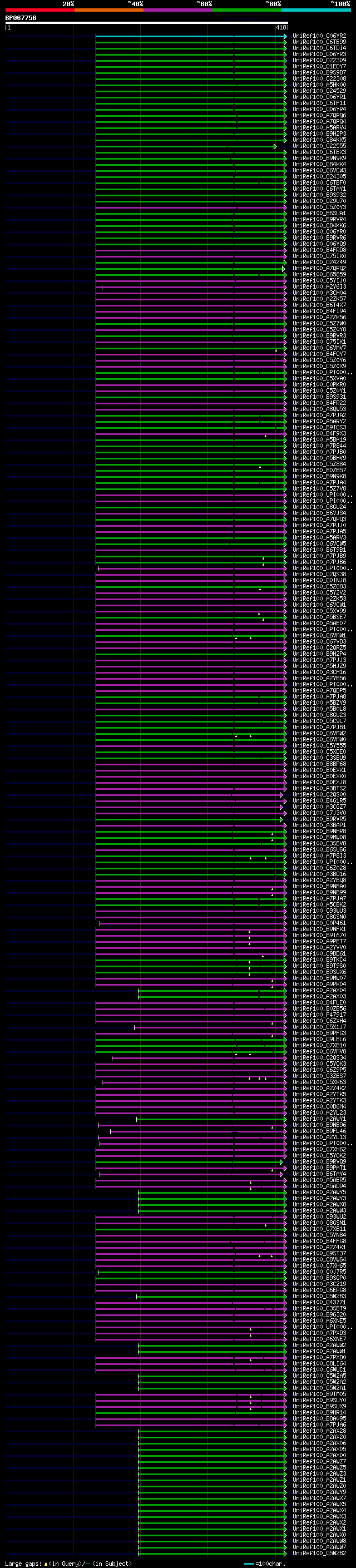Open hit UniRef100_C6TE99
This screenshot has width=356, height=1568.
point(319,42)
